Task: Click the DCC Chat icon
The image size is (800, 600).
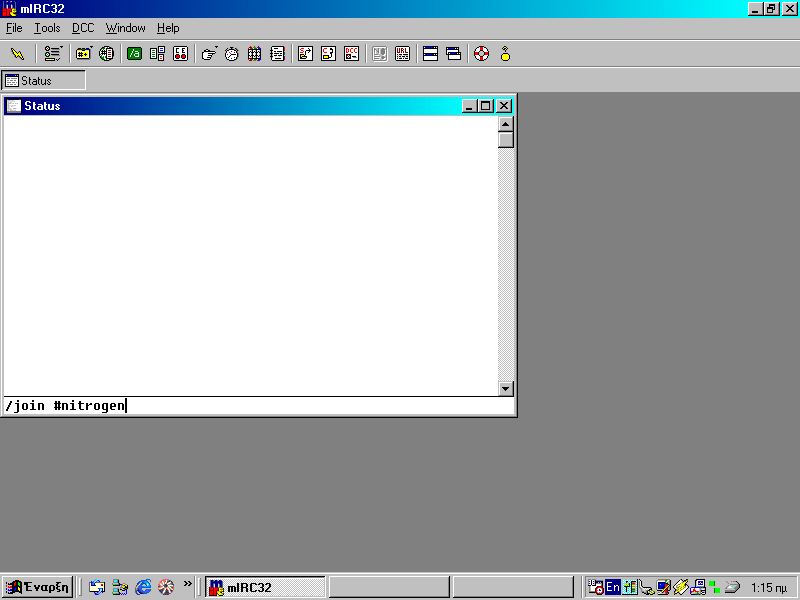Action: (x=328, y=54)
